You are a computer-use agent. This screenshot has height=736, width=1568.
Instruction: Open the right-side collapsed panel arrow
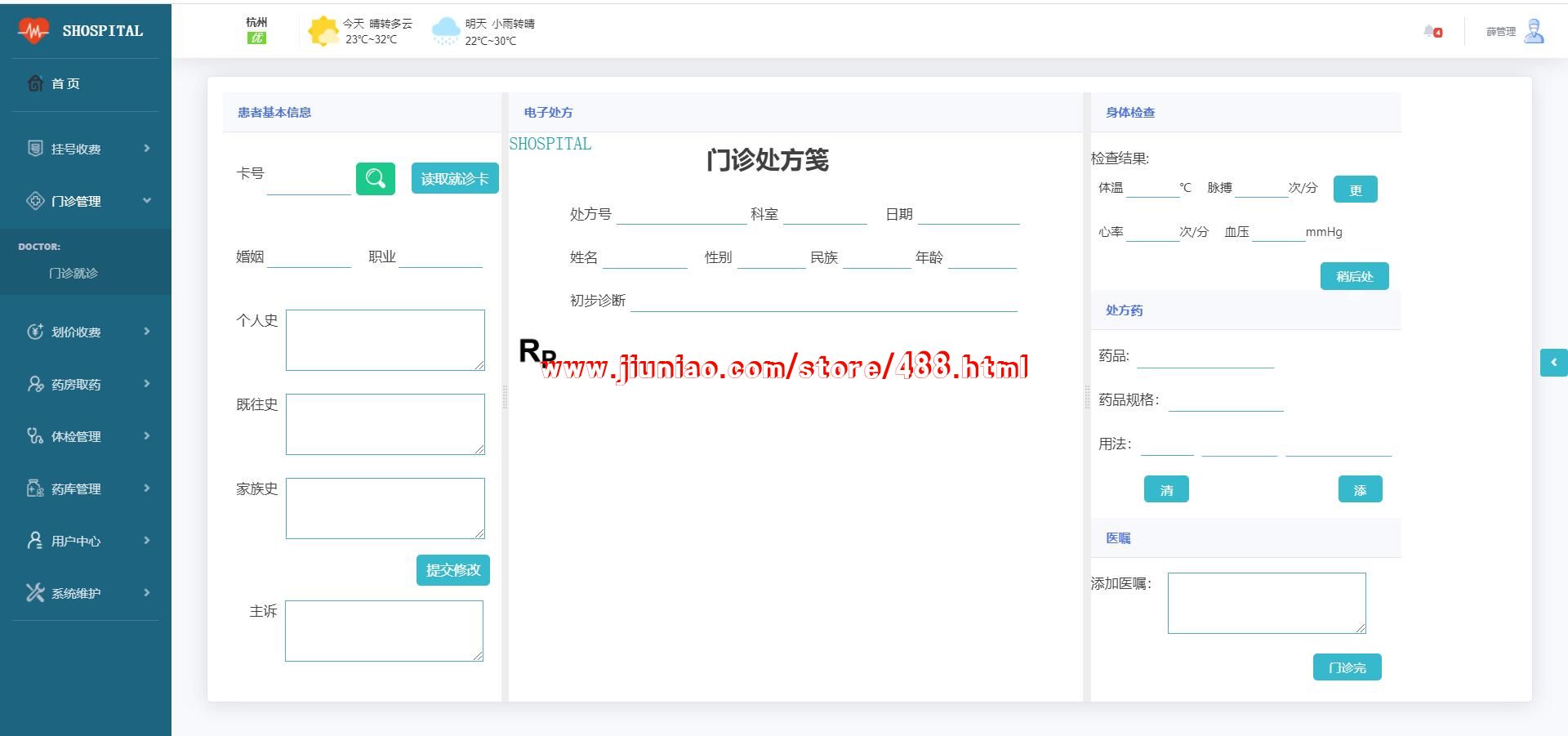tap(1553, 362)
